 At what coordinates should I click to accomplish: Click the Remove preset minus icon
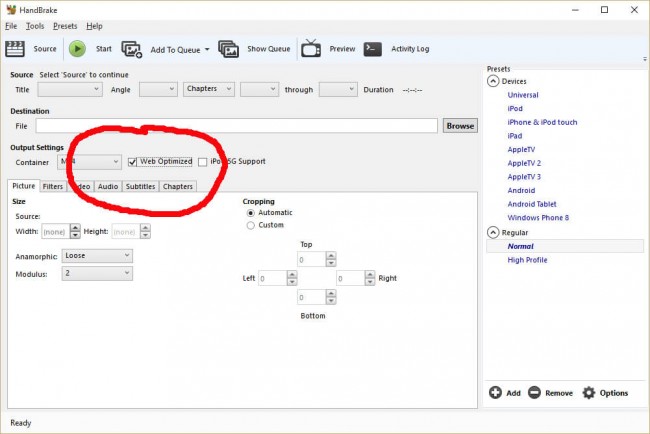[x=534, y=392]
